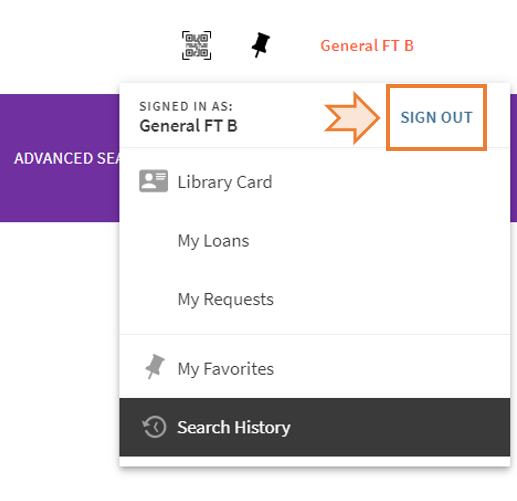Image resolution: width=517 pixels, height=501 pixels.
Task: Click the gray pin icon beside My Favorites
Action: [x=155, y=366]
